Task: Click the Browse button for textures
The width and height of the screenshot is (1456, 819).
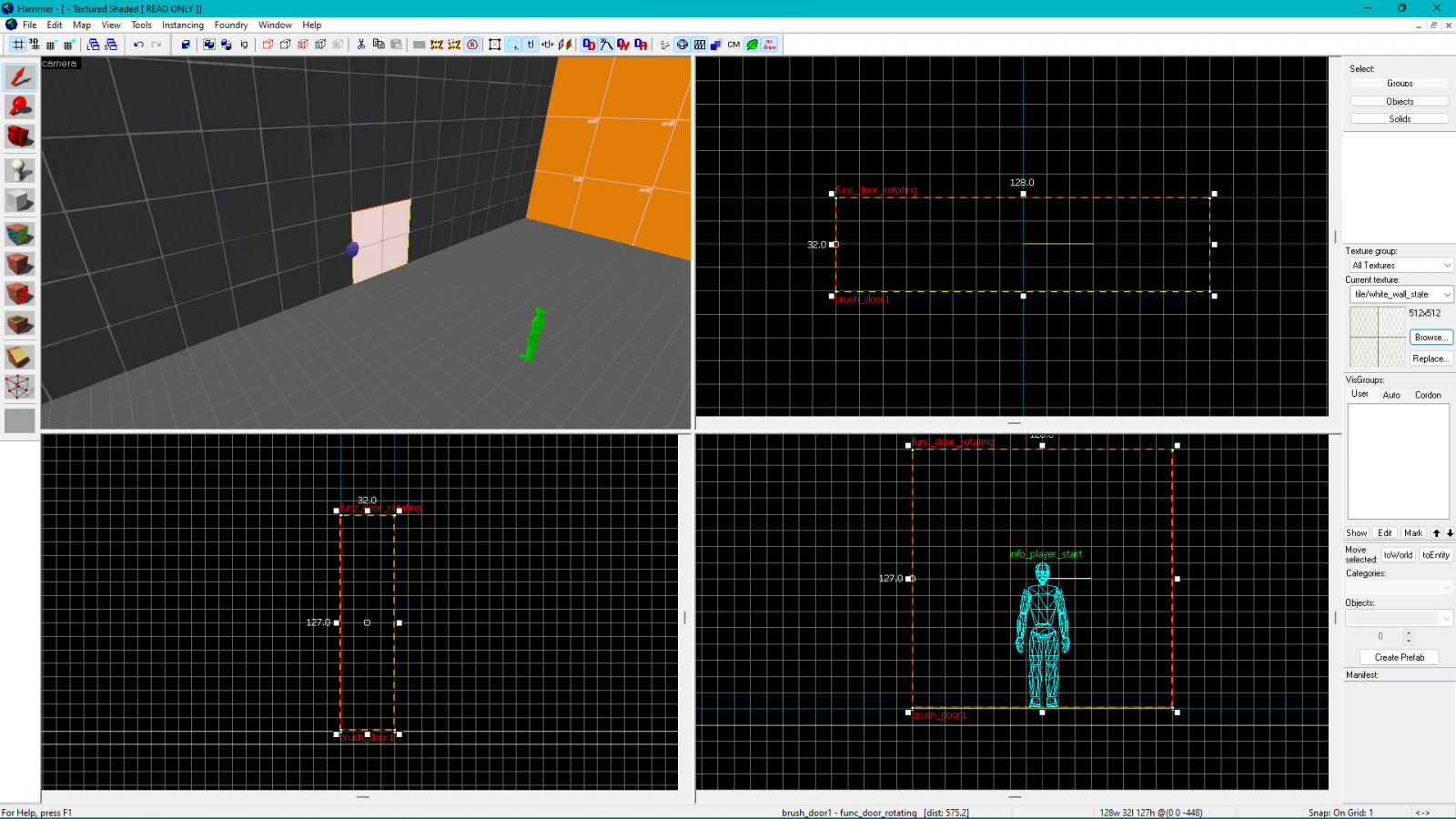Action: 1430,337
